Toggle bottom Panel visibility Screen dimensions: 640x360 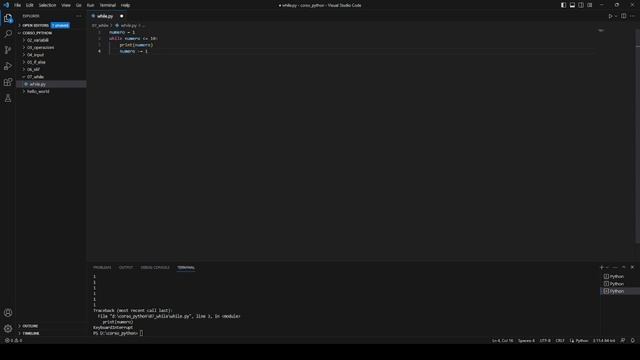[x=572, y=5]
